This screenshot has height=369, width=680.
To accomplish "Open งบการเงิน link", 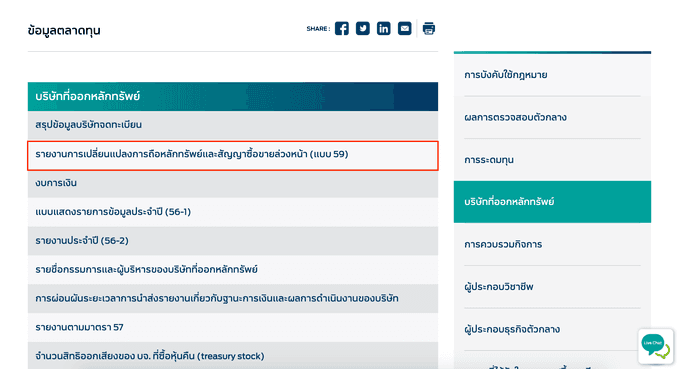I will point(233,183).
